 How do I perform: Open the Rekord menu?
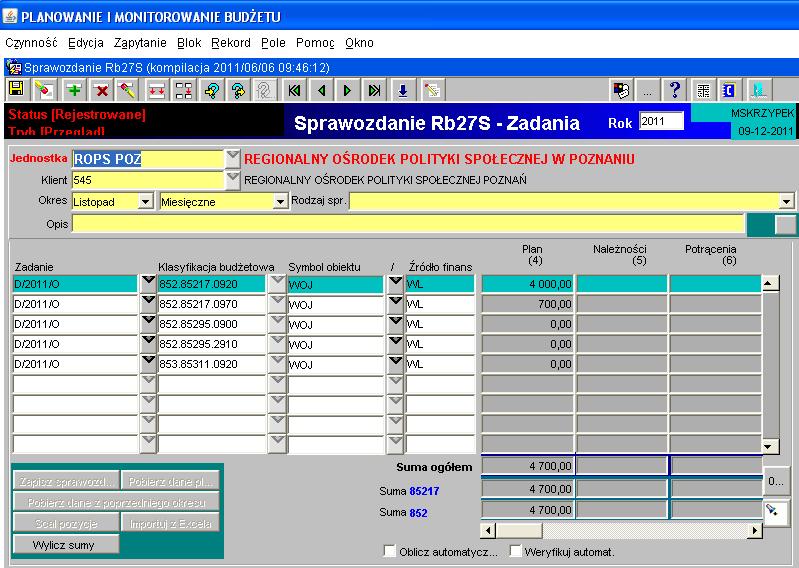tap(231, 43)
